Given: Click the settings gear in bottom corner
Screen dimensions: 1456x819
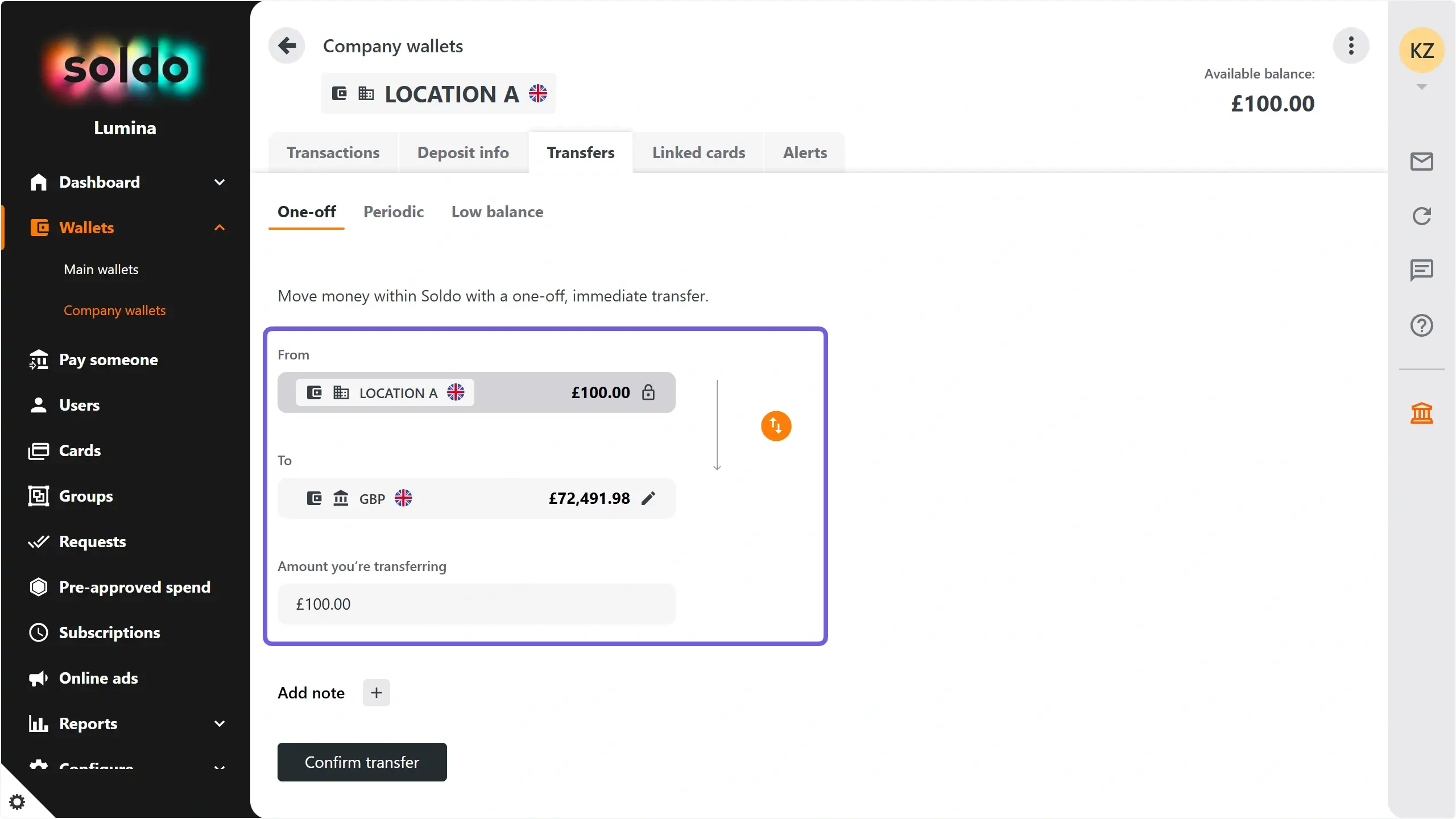Looking at the screenshot, I should tap(17, 801).
